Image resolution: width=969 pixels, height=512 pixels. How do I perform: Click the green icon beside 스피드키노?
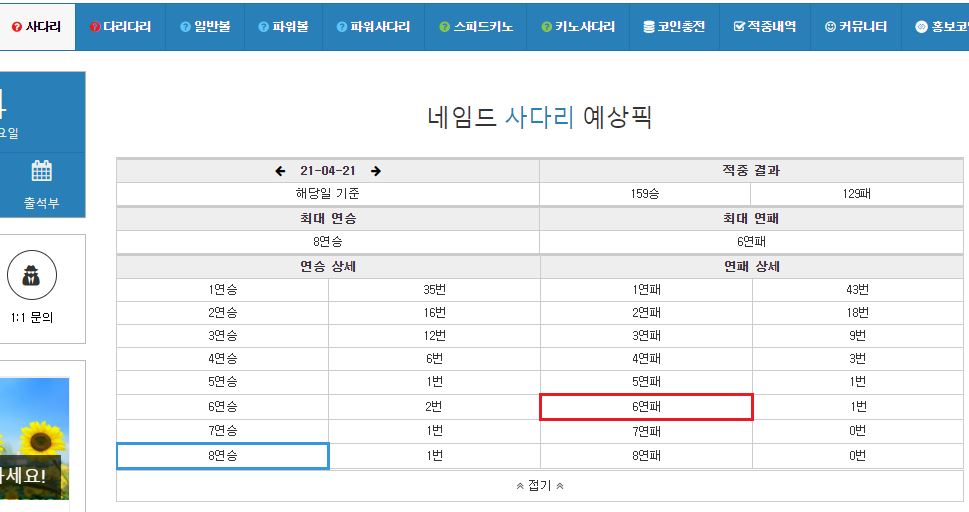pos(444,27)
